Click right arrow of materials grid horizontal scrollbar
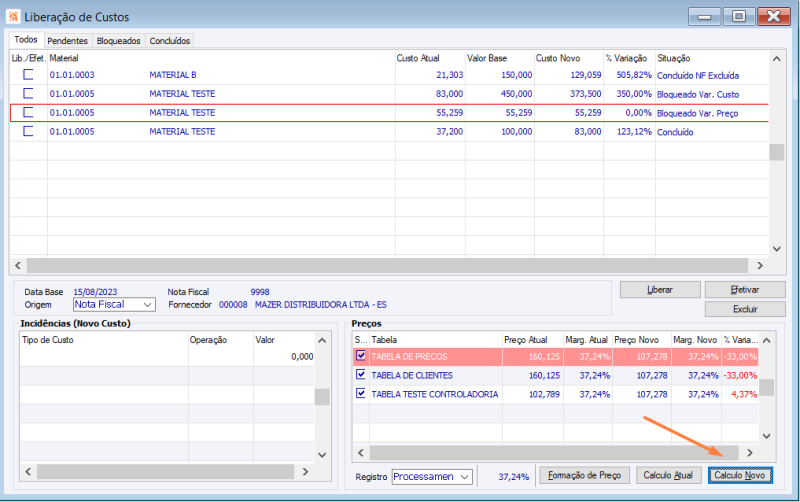 760,265
